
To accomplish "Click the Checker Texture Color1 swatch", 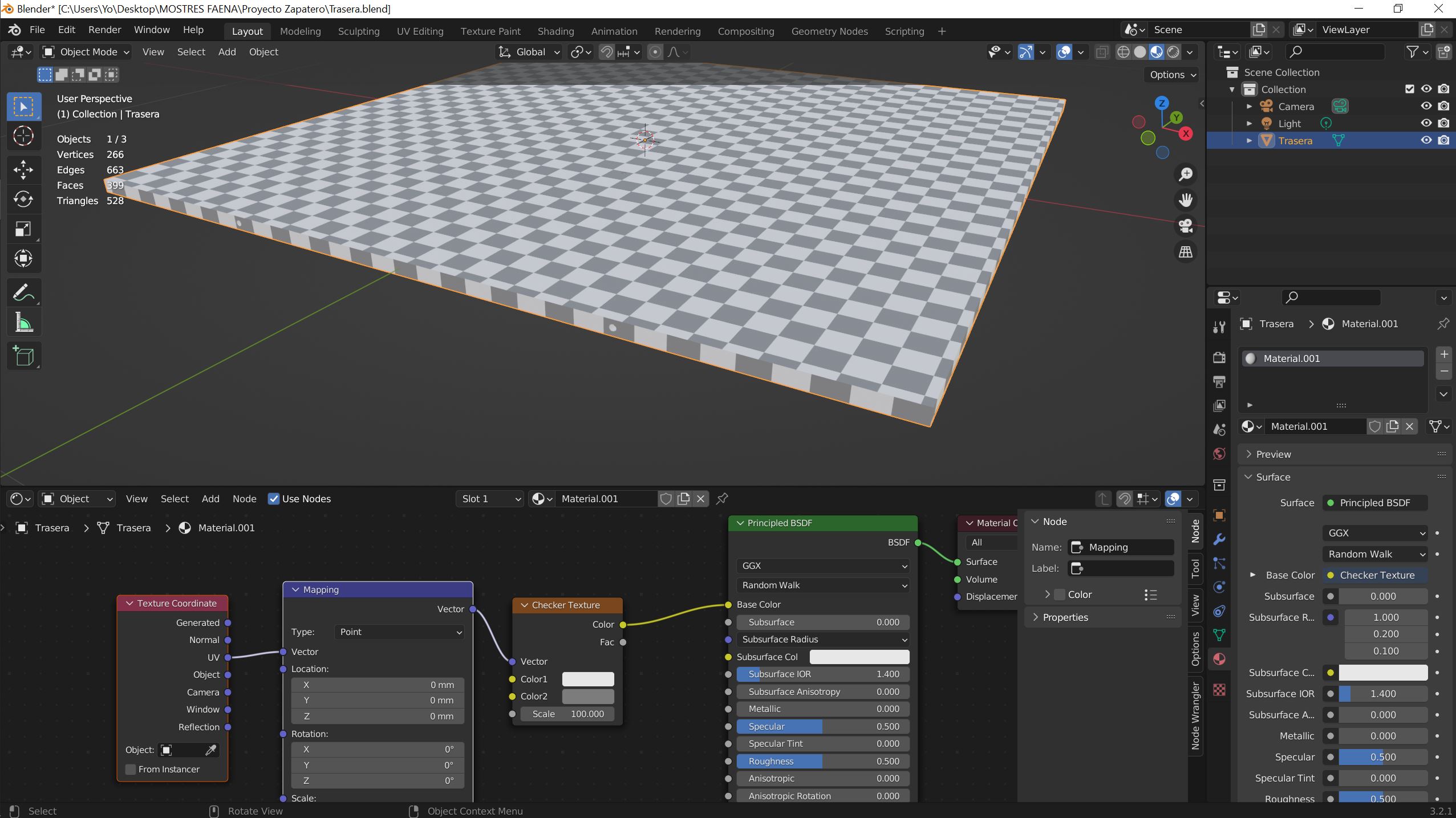I will 587,679.
